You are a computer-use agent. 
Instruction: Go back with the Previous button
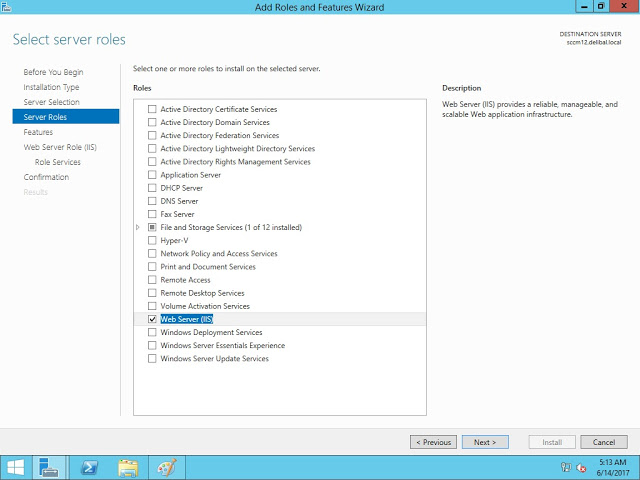click(x=433, y=442)
